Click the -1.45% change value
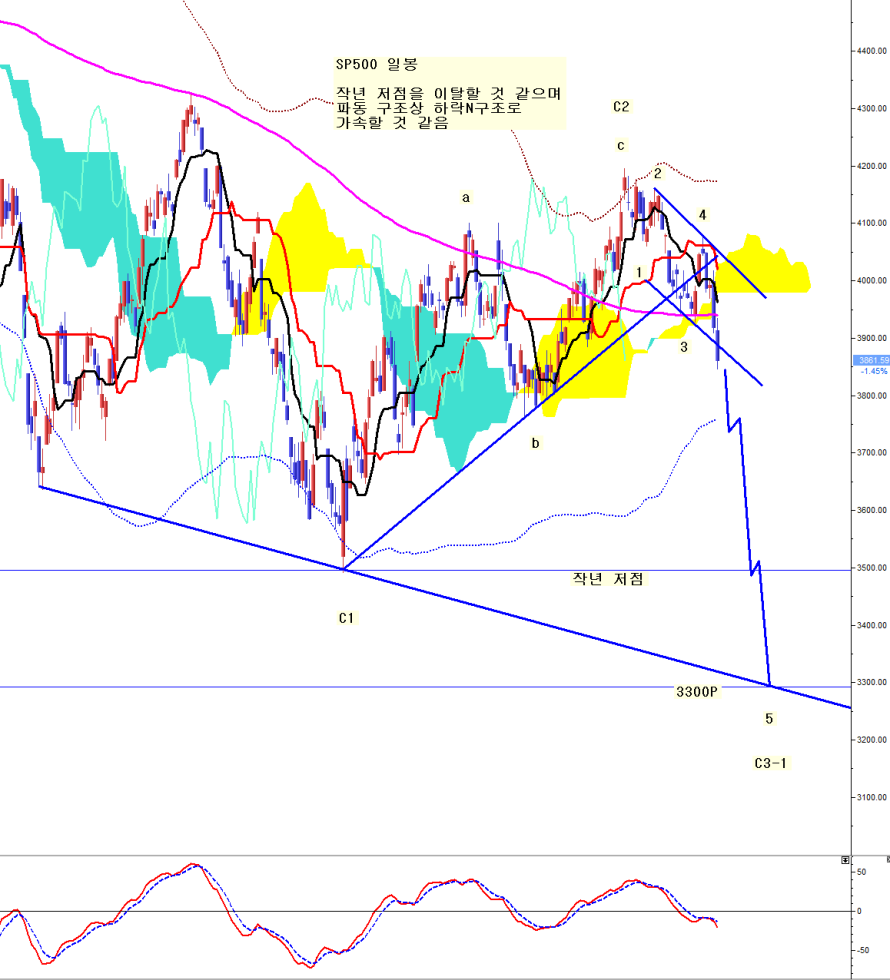Screen dimensions: 890x980 tap(874, 371)
